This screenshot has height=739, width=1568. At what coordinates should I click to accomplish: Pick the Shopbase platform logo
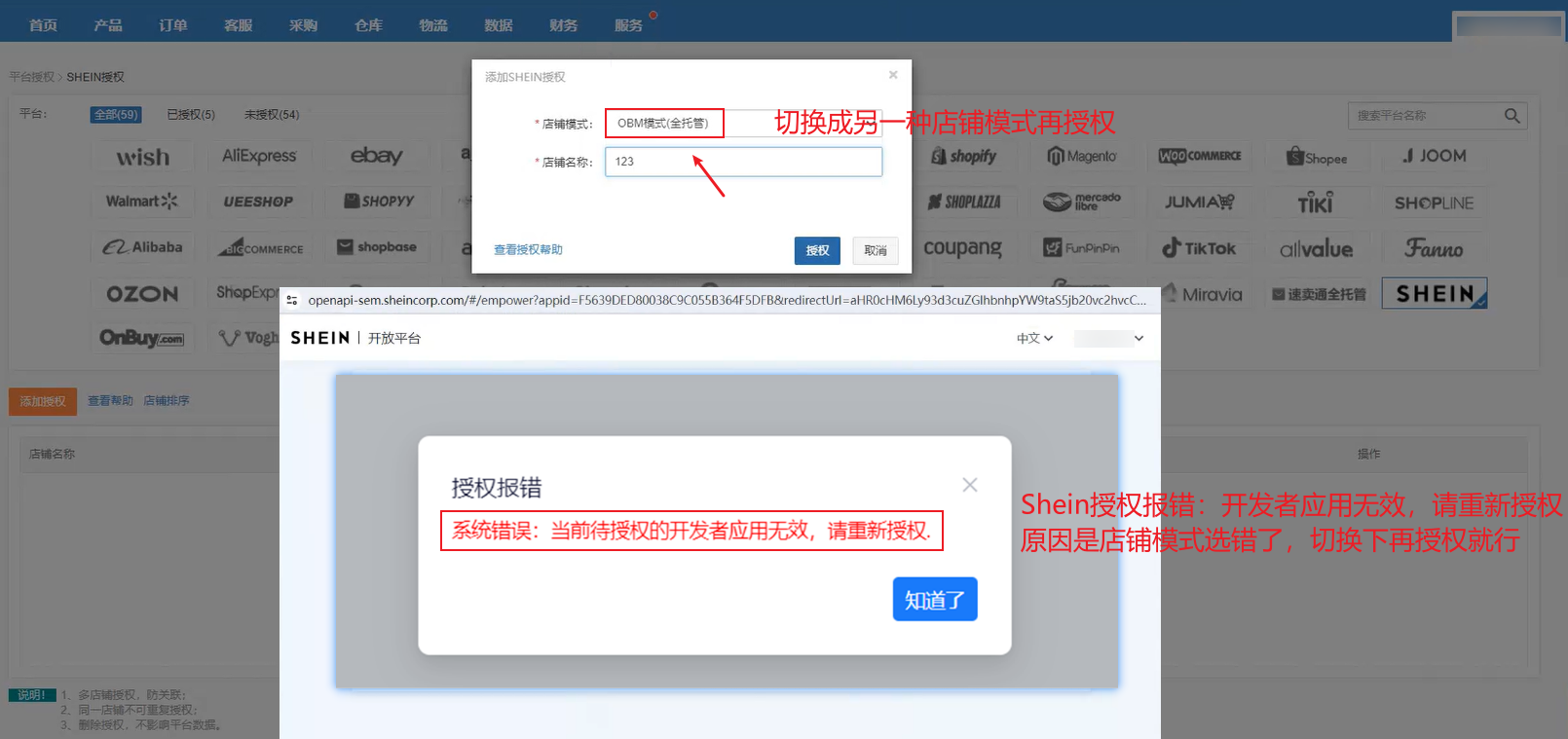(377, 247)
